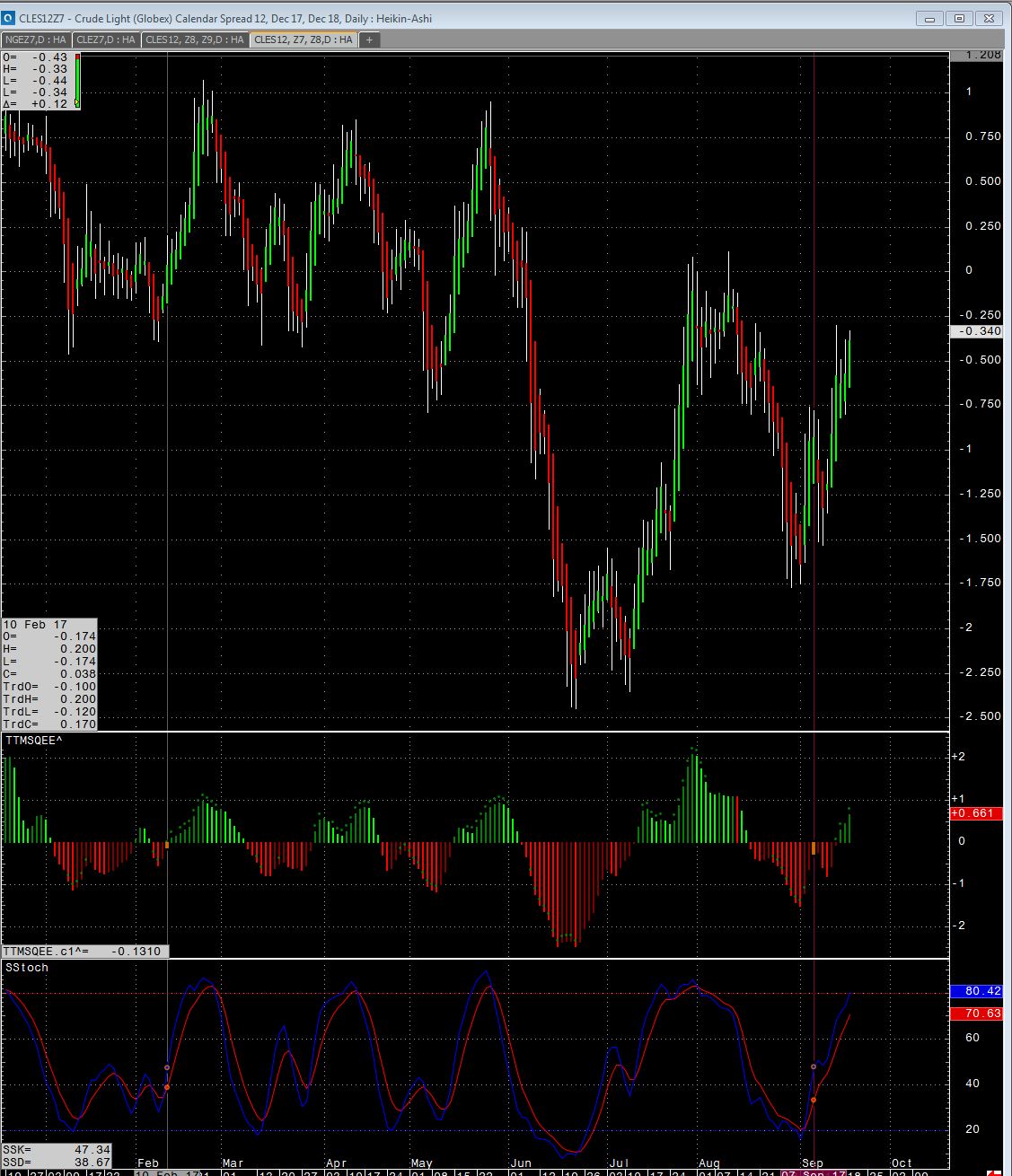Click the 0.750 price scale label
Image resolution: width=1012 pixels, height=1176 pixels.
pyautogui.click(x=982, y=136)
